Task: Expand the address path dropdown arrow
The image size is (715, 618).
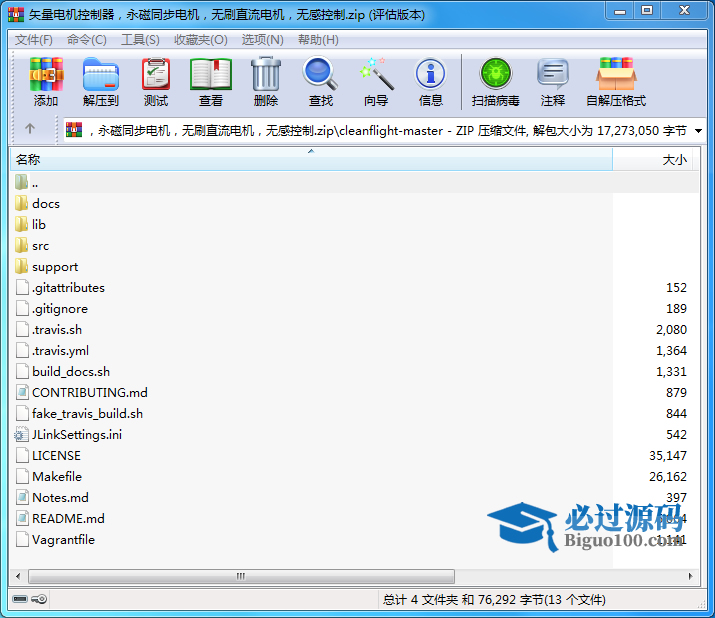Action: (x=698, y=131)
